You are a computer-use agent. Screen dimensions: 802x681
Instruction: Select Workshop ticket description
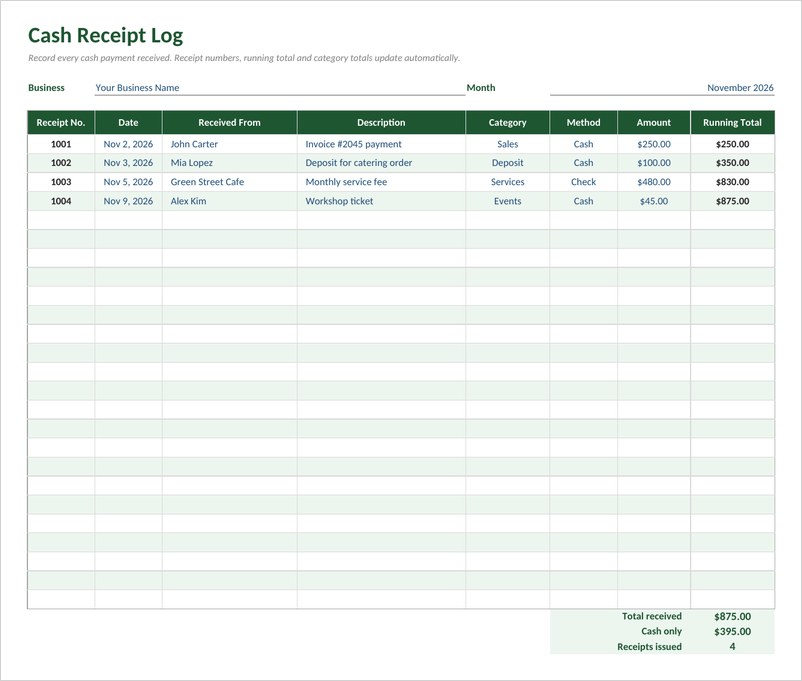point(381,201)
